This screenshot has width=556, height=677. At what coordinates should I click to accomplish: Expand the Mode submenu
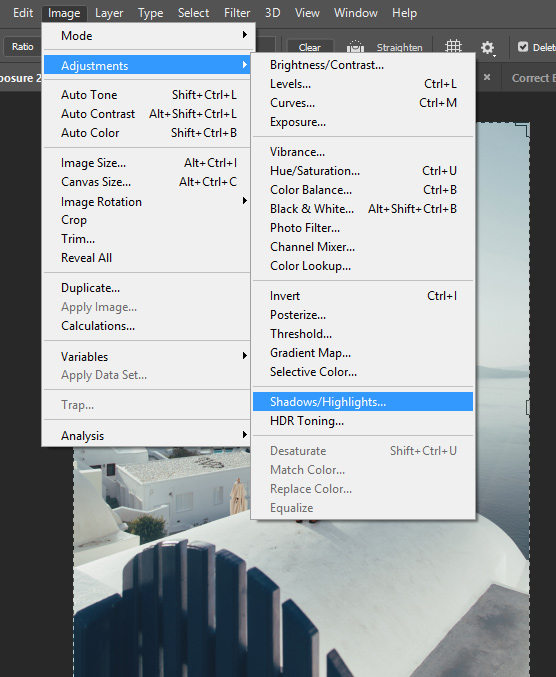tap(147, 35)
